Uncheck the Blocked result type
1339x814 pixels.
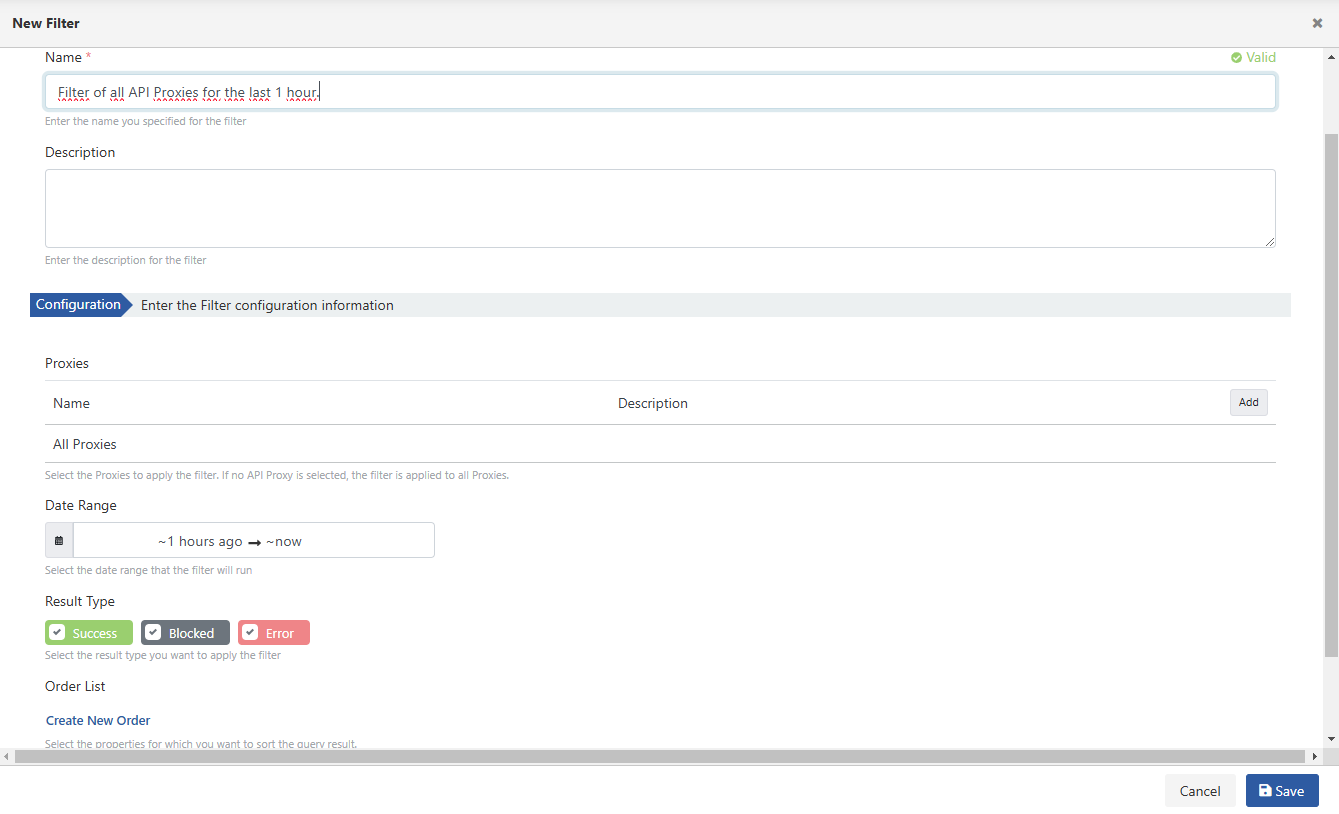pos(154,633)
